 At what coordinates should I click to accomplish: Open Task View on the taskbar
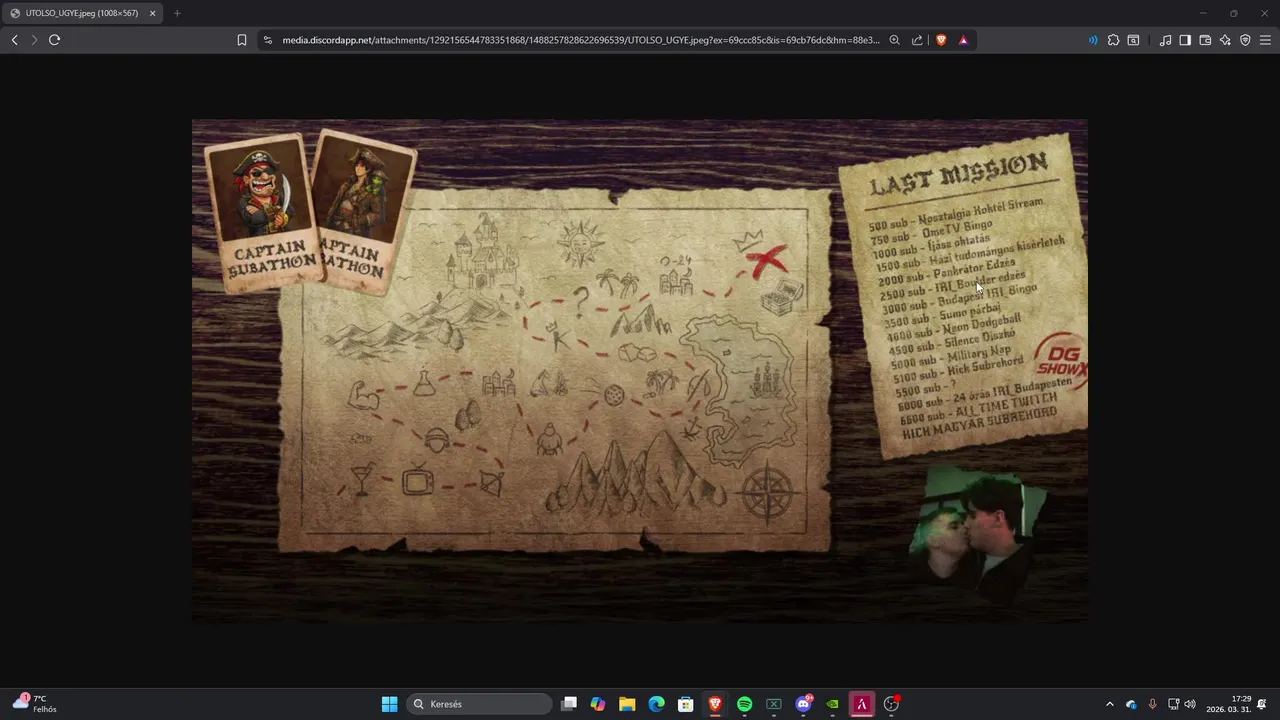569,704
